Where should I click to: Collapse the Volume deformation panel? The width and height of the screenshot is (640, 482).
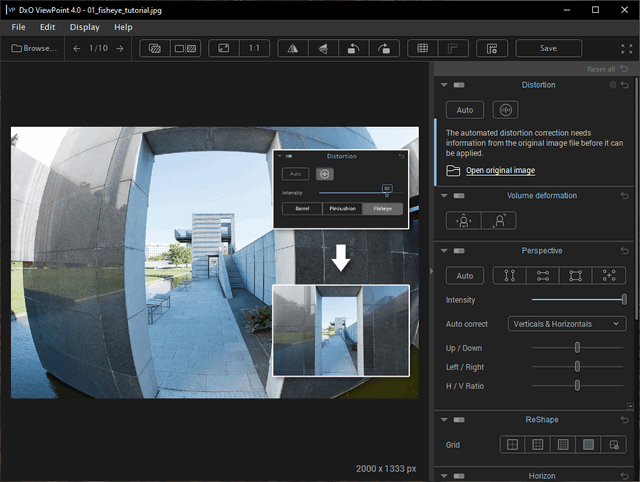point(444,196)
